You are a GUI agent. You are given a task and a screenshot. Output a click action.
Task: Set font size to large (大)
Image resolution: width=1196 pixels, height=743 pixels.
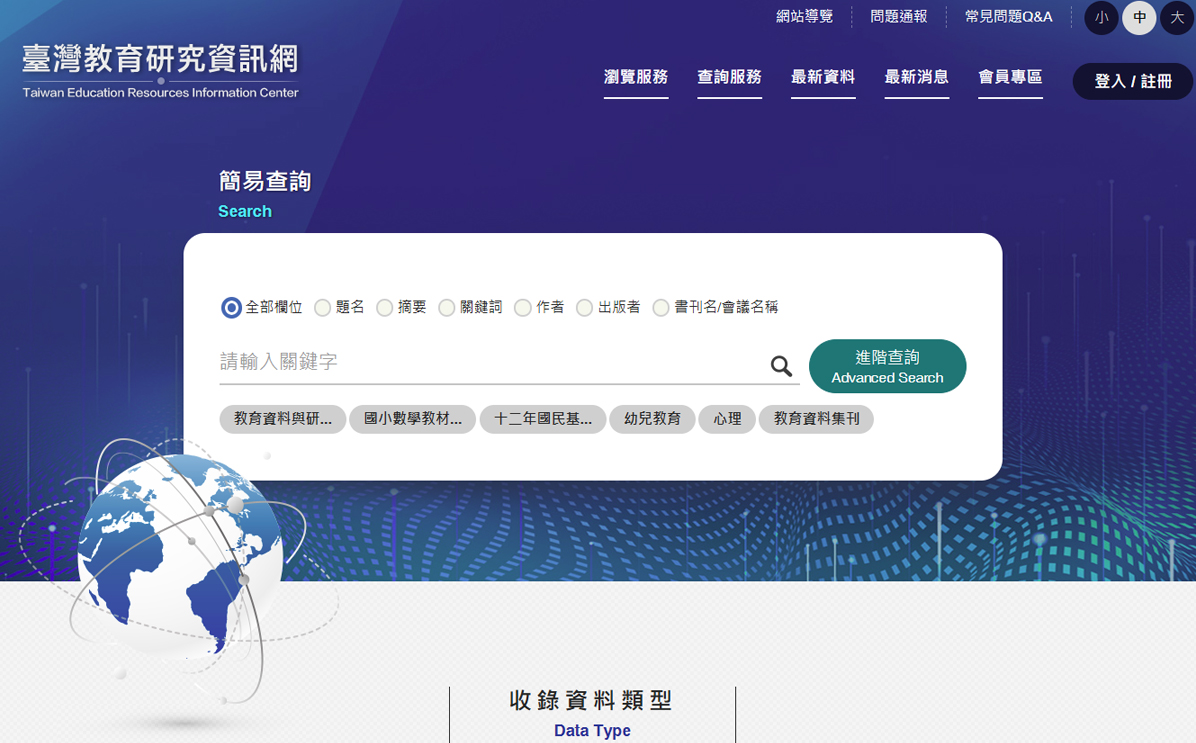pyautogui.click(x=1177, y=18)
